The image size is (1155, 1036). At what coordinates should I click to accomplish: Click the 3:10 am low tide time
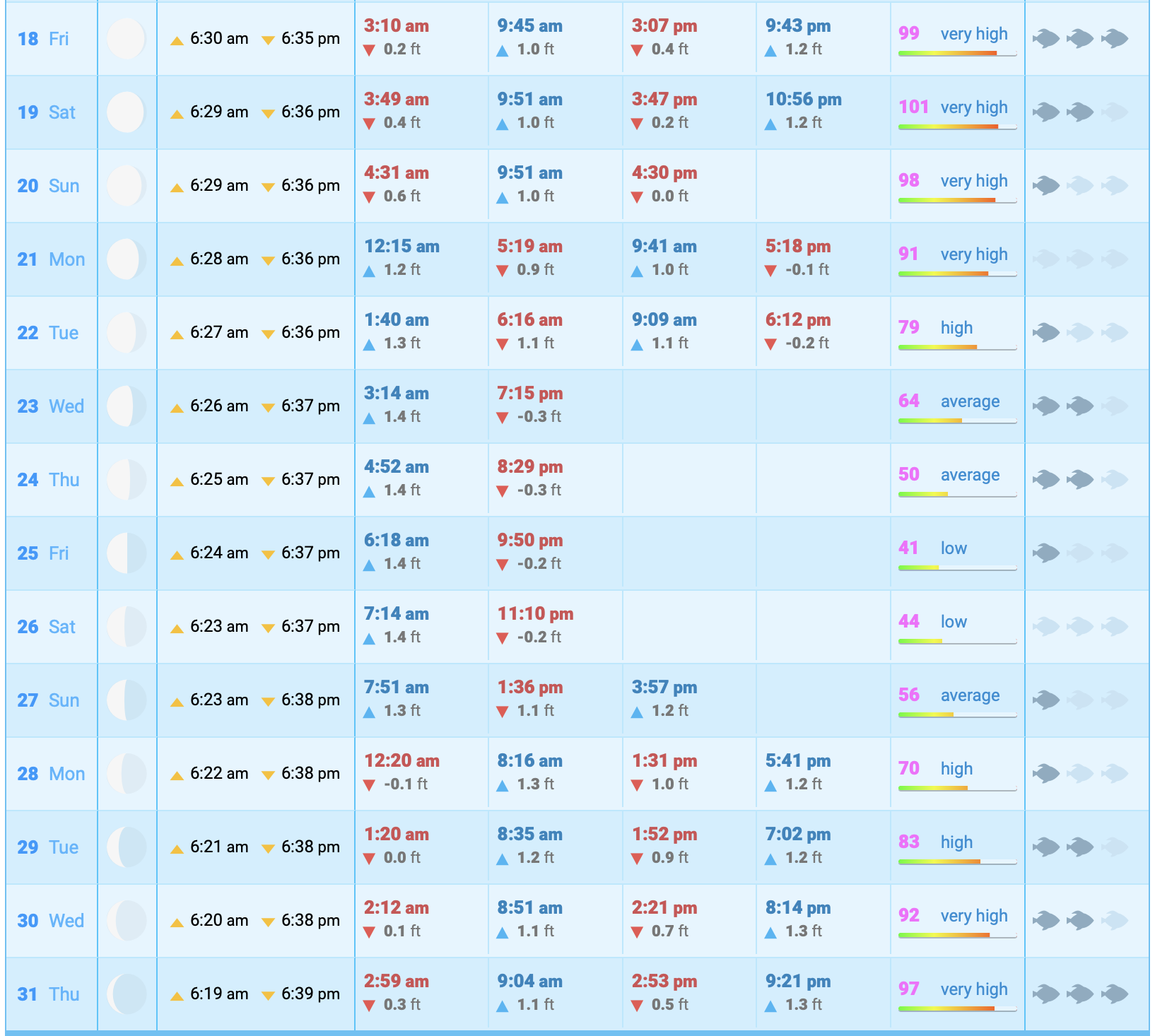tap(396, 26)
